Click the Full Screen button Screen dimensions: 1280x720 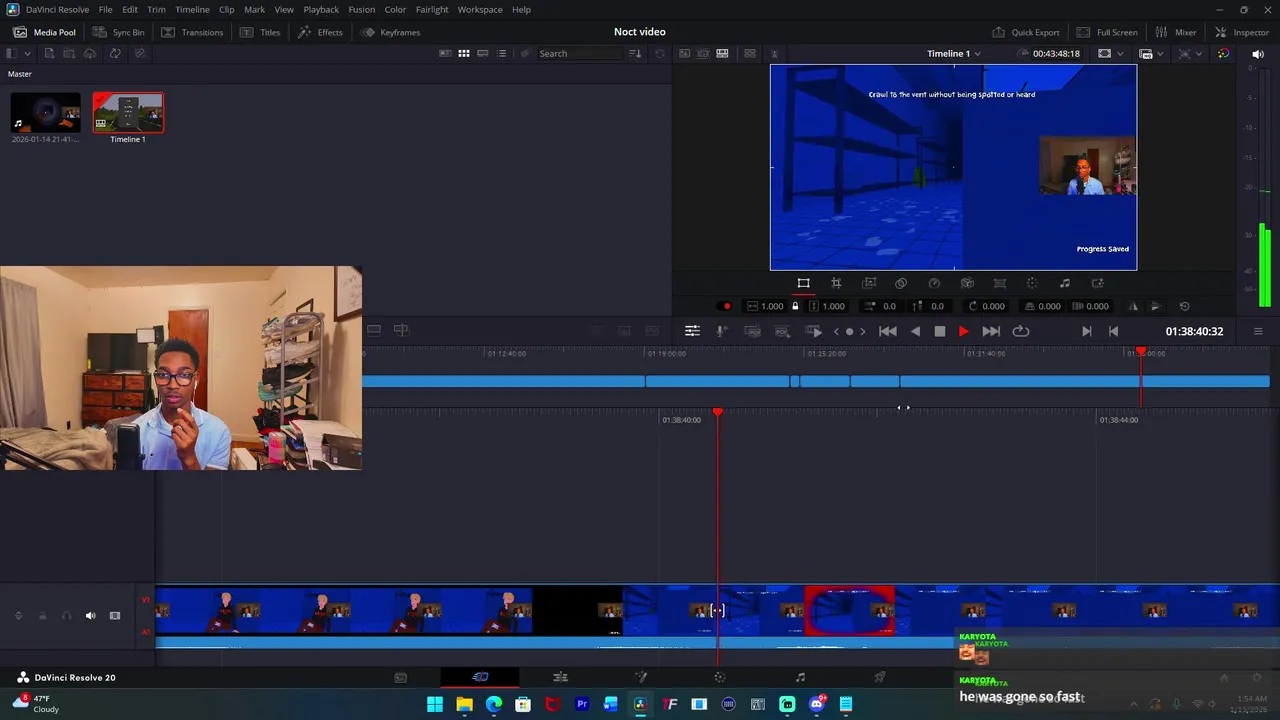(1107, 32)
